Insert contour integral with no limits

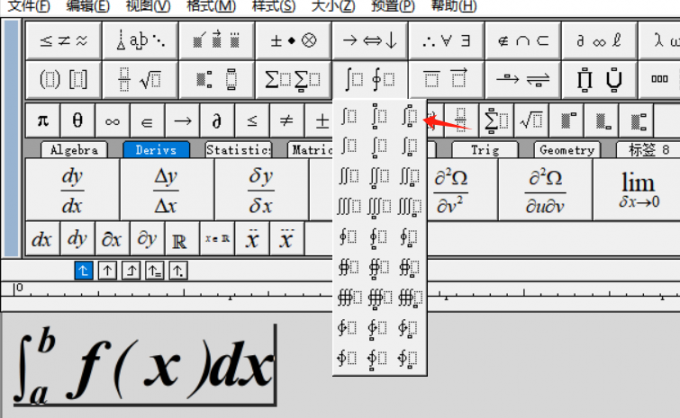[x=349, y=237]
